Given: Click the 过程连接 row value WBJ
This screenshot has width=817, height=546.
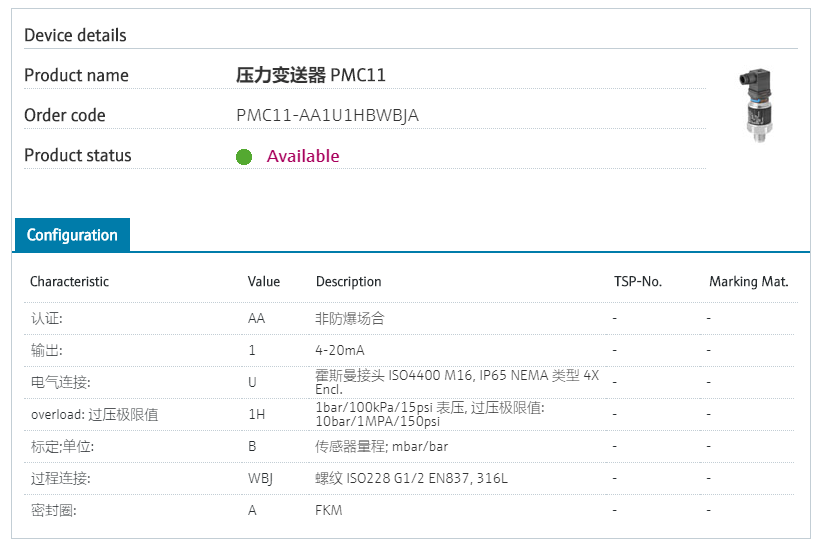Looking at the screenshot, I should coord(260,478).
